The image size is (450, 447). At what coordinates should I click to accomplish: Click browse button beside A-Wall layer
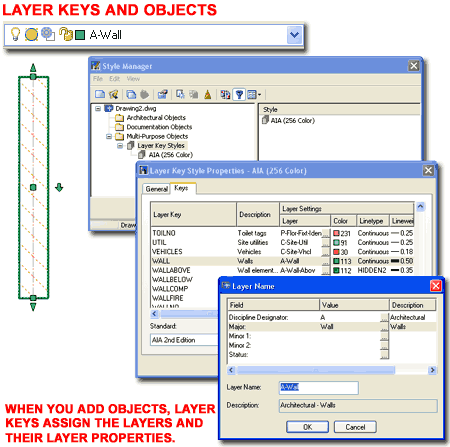click(x=326, y=261)
